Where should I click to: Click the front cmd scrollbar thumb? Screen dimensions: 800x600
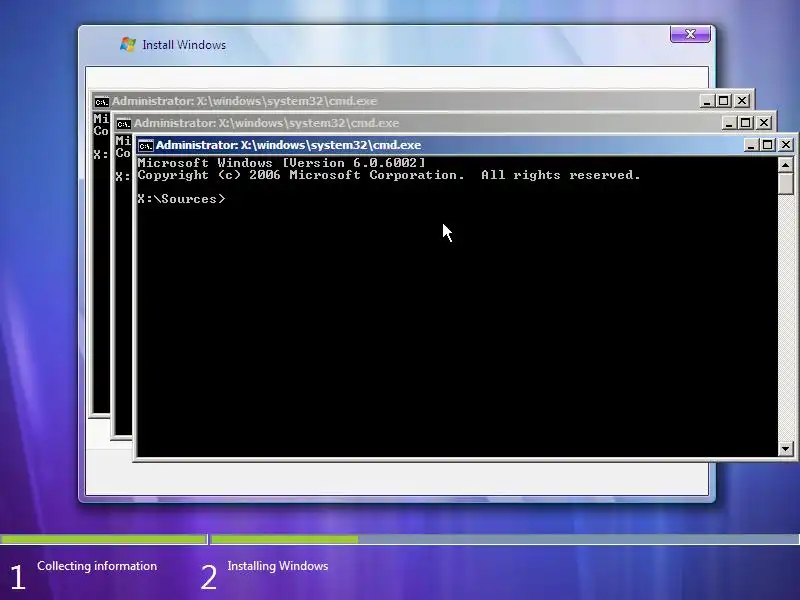click(x=785, y=183)
